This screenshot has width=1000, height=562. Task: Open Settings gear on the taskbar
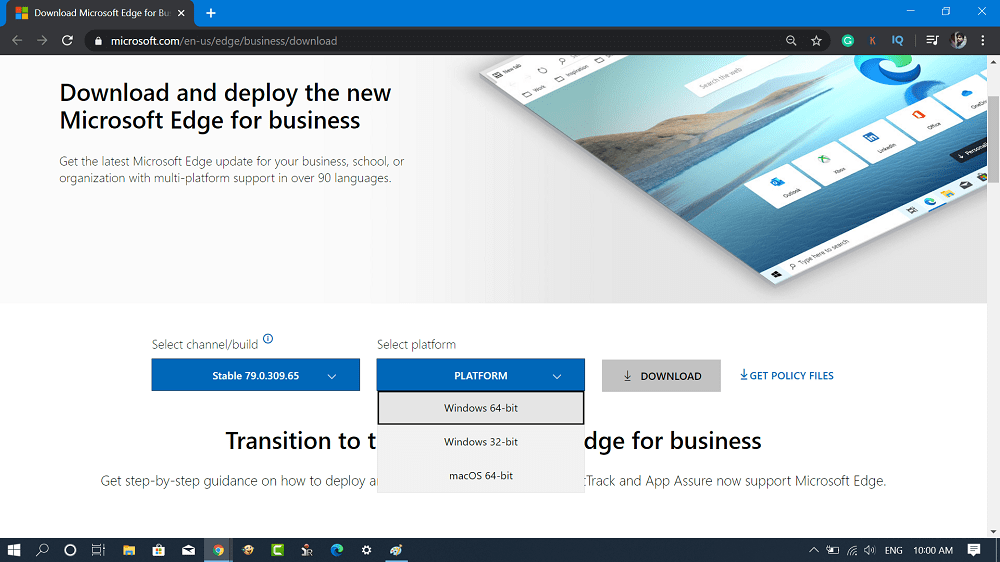point(366,550)
